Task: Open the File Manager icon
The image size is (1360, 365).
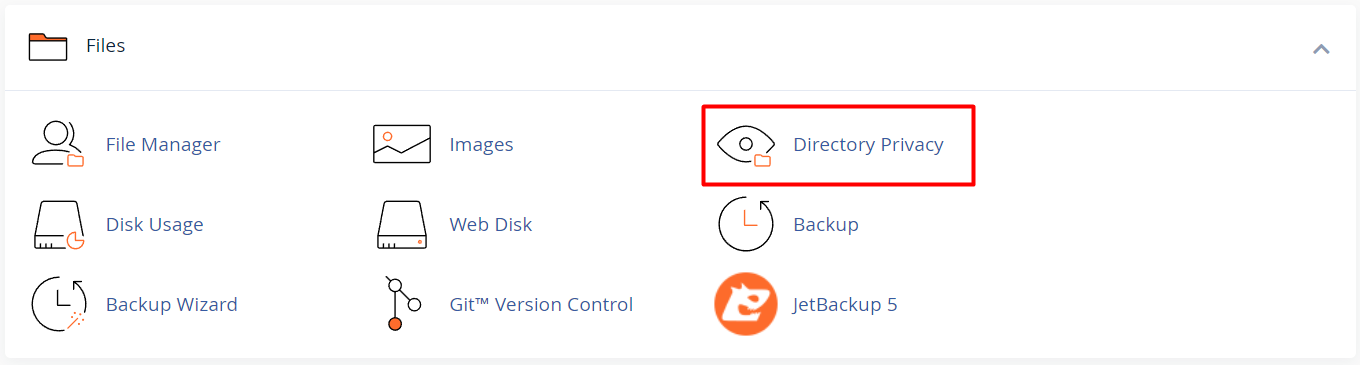Action: (58, 145)
